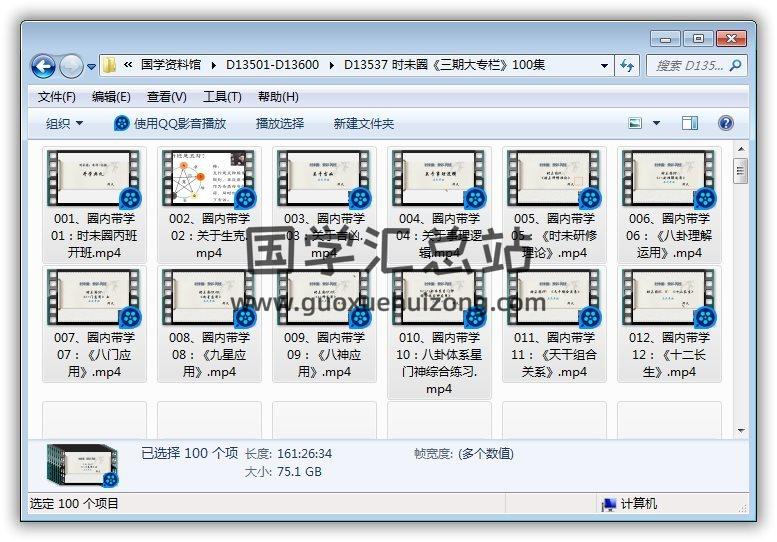Image resolution: width=777 pixels, height=542 pixels.
Task: Open the 文件(F) menu
Action: (56, 97)
